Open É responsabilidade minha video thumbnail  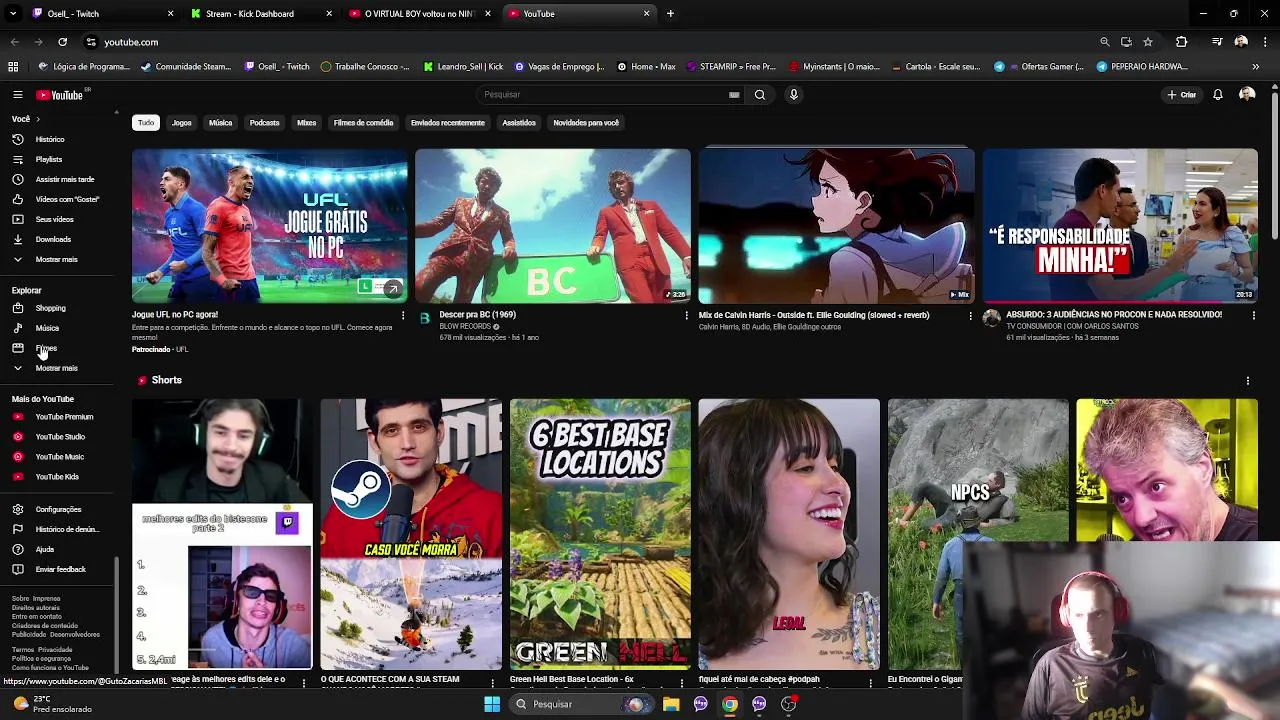[1120, 226]
